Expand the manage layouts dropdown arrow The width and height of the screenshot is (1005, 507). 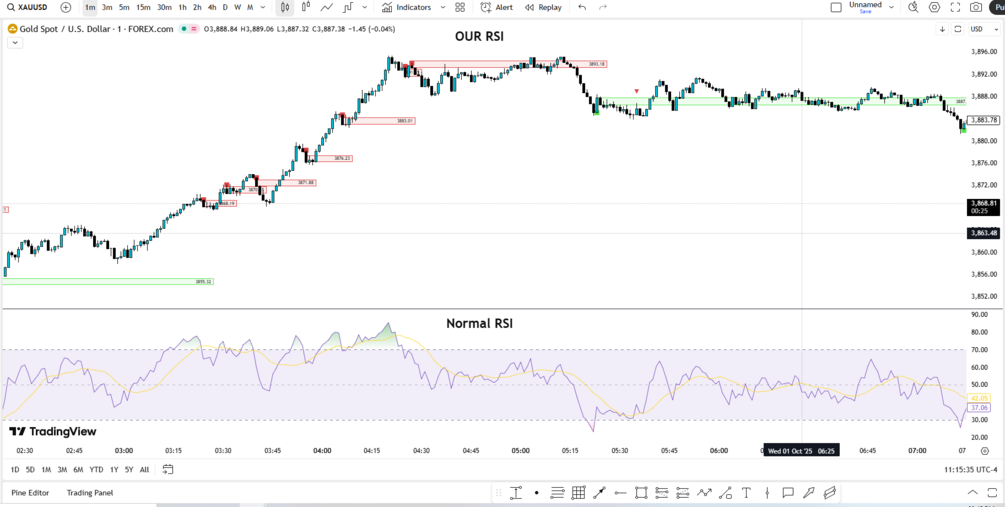click(893, 8)
